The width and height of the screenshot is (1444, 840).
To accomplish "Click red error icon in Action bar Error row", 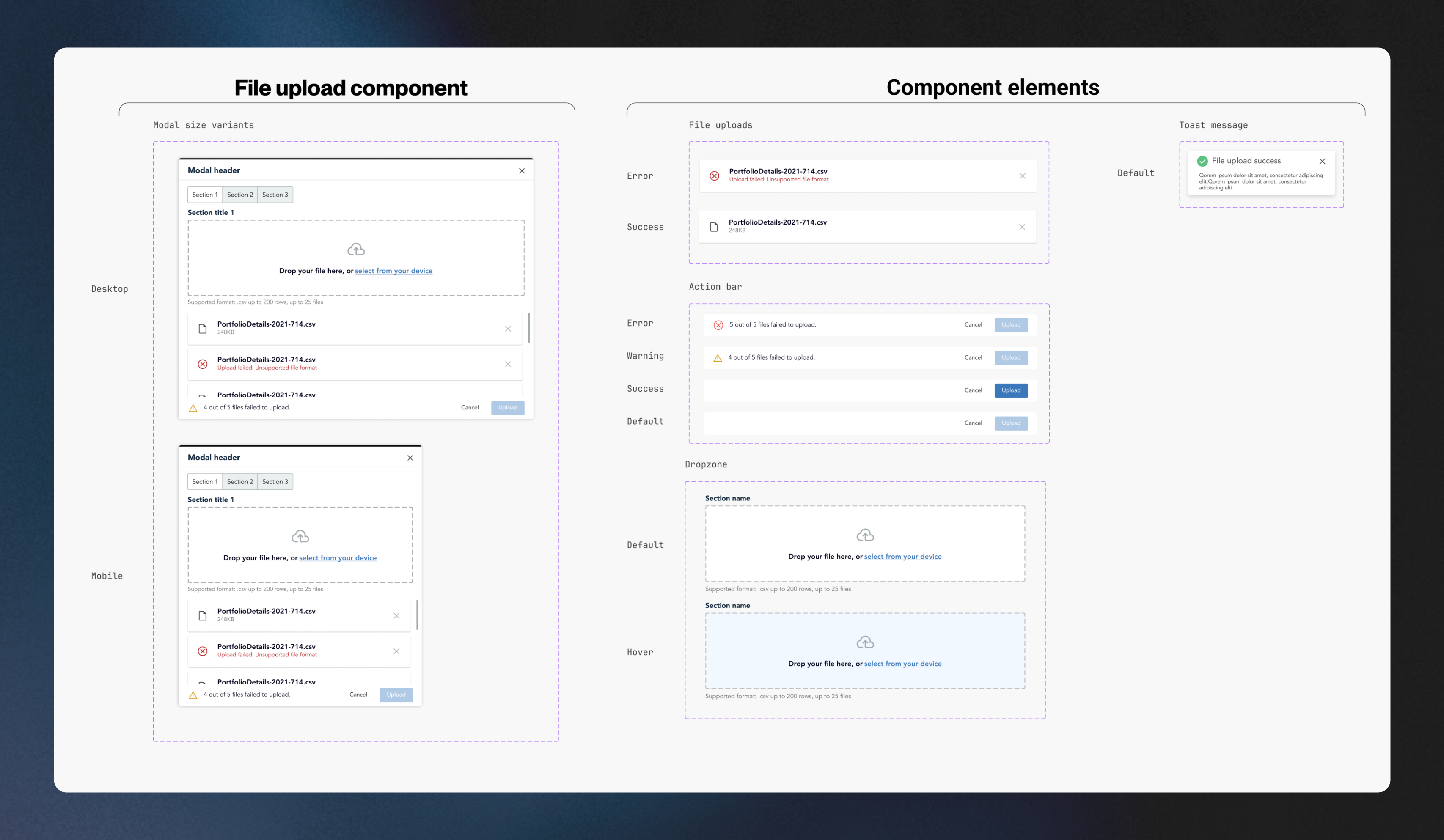I will click(x=718, y=325).
